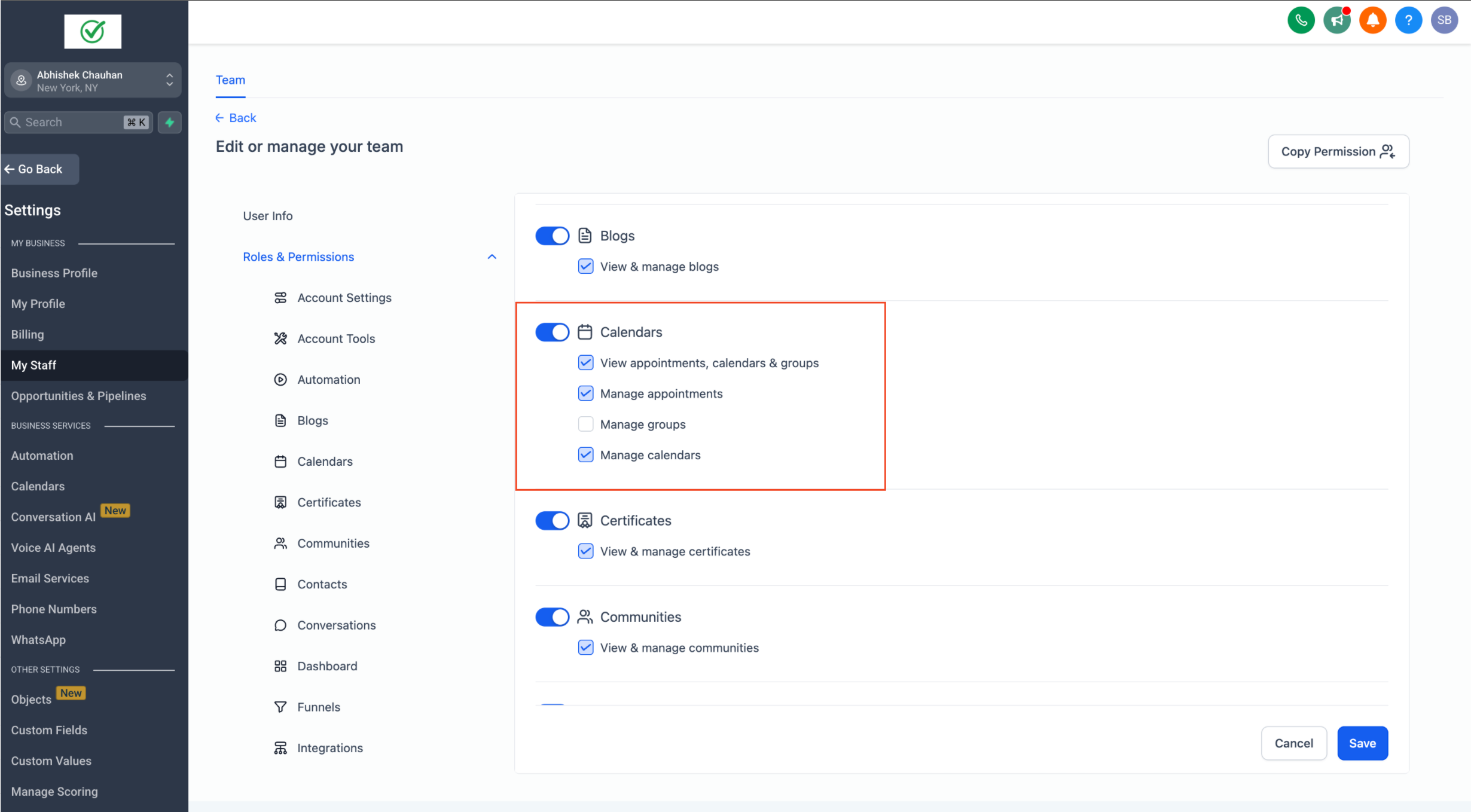Viewport: 1471px width, 812px height.
Task: Uncheck View & manage blogs checkbox
Action: [585, 266]
